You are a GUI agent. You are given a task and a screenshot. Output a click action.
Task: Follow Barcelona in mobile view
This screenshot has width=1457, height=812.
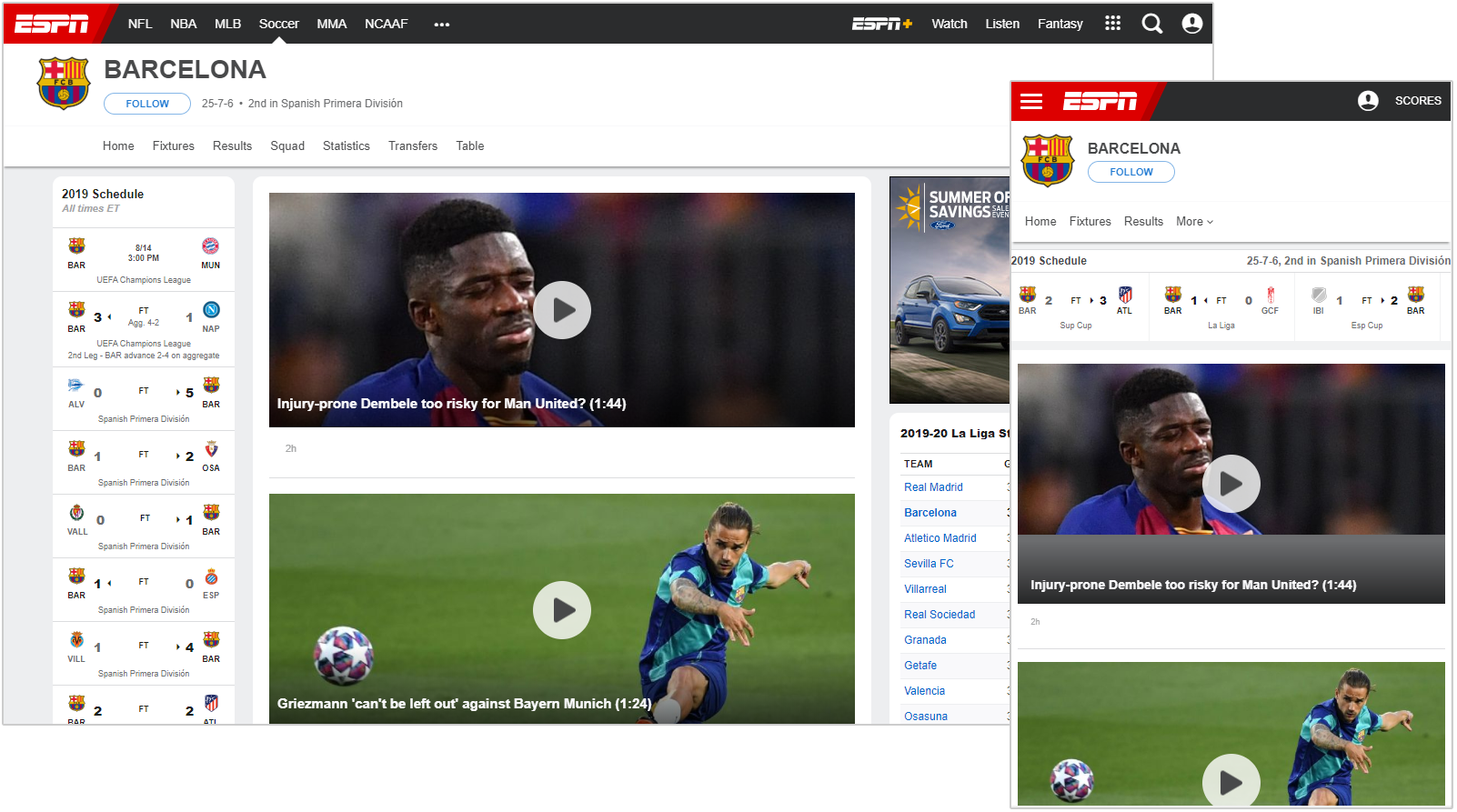click(1131, 172)
